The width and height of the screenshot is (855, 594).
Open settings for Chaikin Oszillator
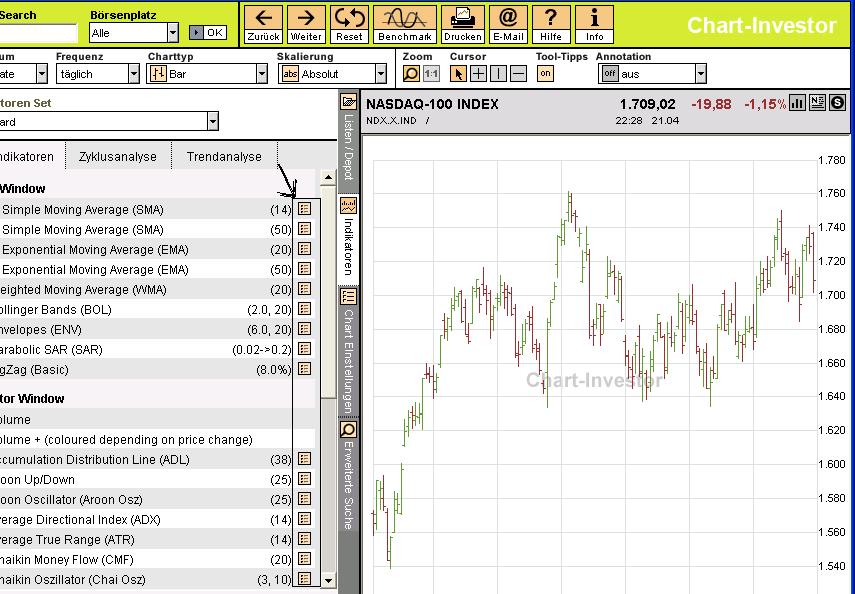[304, 579]
